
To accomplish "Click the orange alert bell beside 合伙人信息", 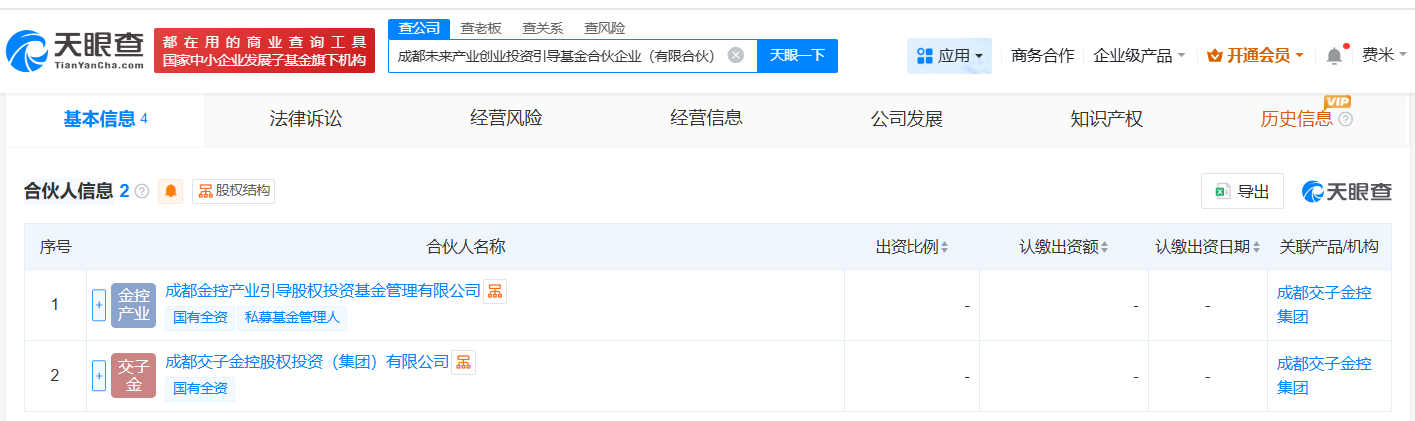I will click(x=171, y=191).
